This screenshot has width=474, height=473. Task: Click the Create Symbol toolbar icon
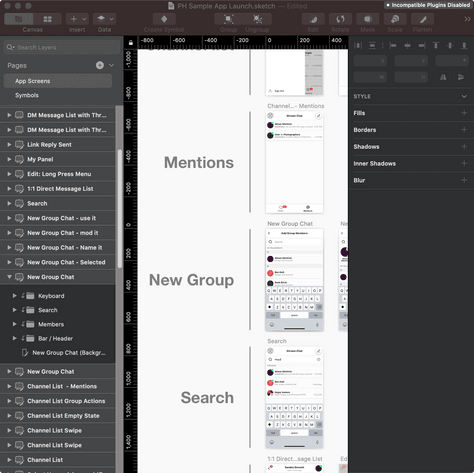(164, 19)
